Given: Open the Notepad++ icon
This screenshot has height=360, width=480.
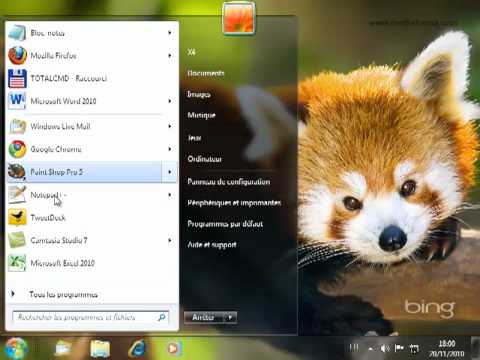Looking at the screenshot, I should 17,195.
